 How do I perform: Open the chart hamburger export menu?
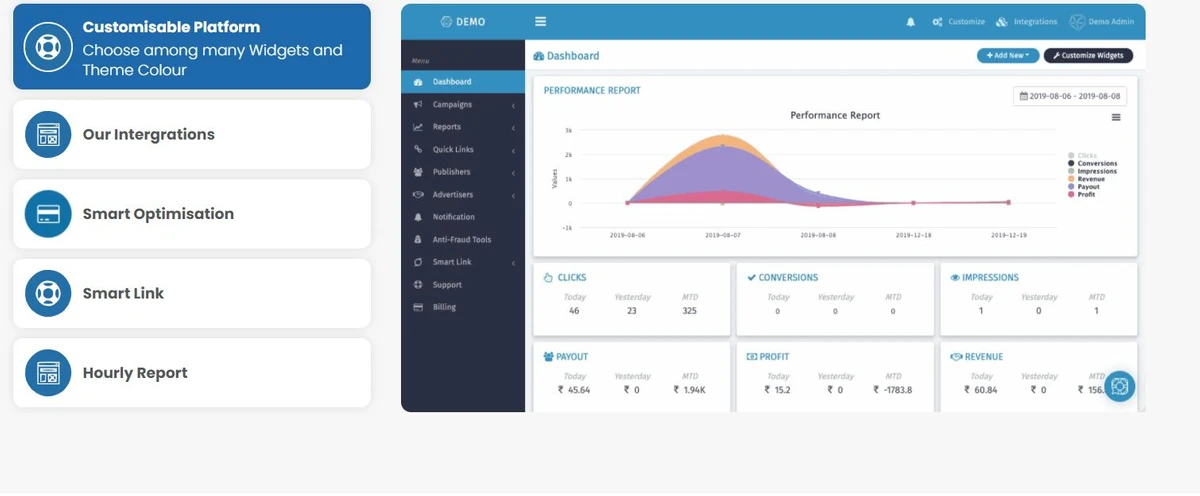coord(1116,117)
